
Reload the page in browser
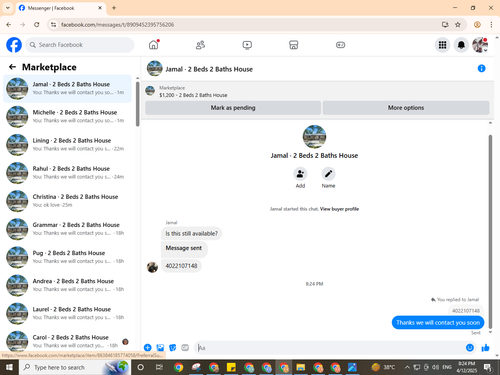(x=37, y=25)
